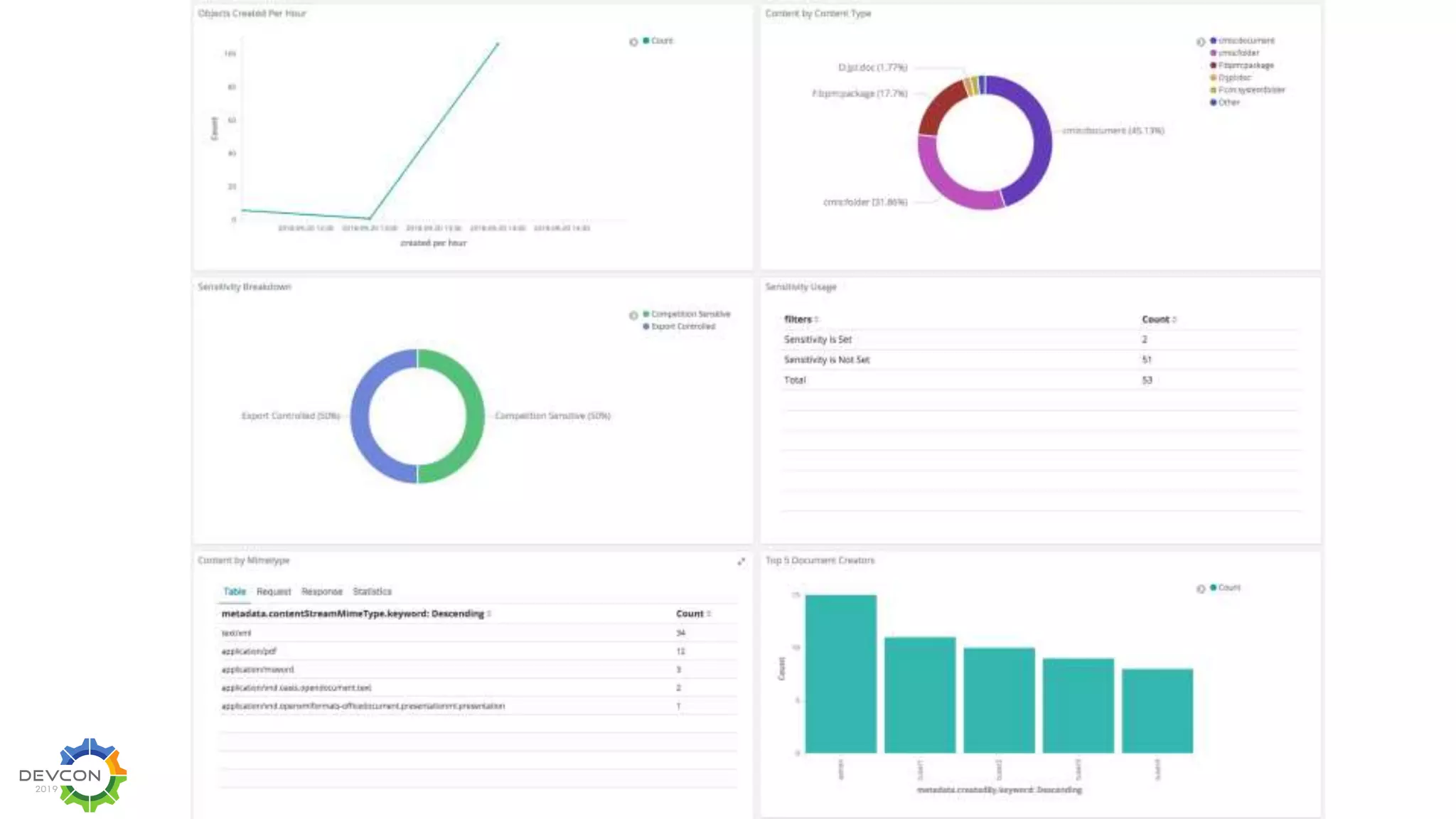Toggle Export Controlled series in legend

683,326
